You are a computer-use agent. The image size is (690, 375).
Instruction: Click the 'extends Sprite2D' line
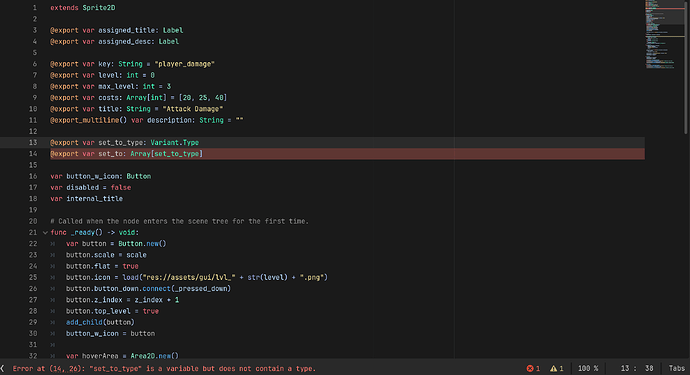(83, 7)
